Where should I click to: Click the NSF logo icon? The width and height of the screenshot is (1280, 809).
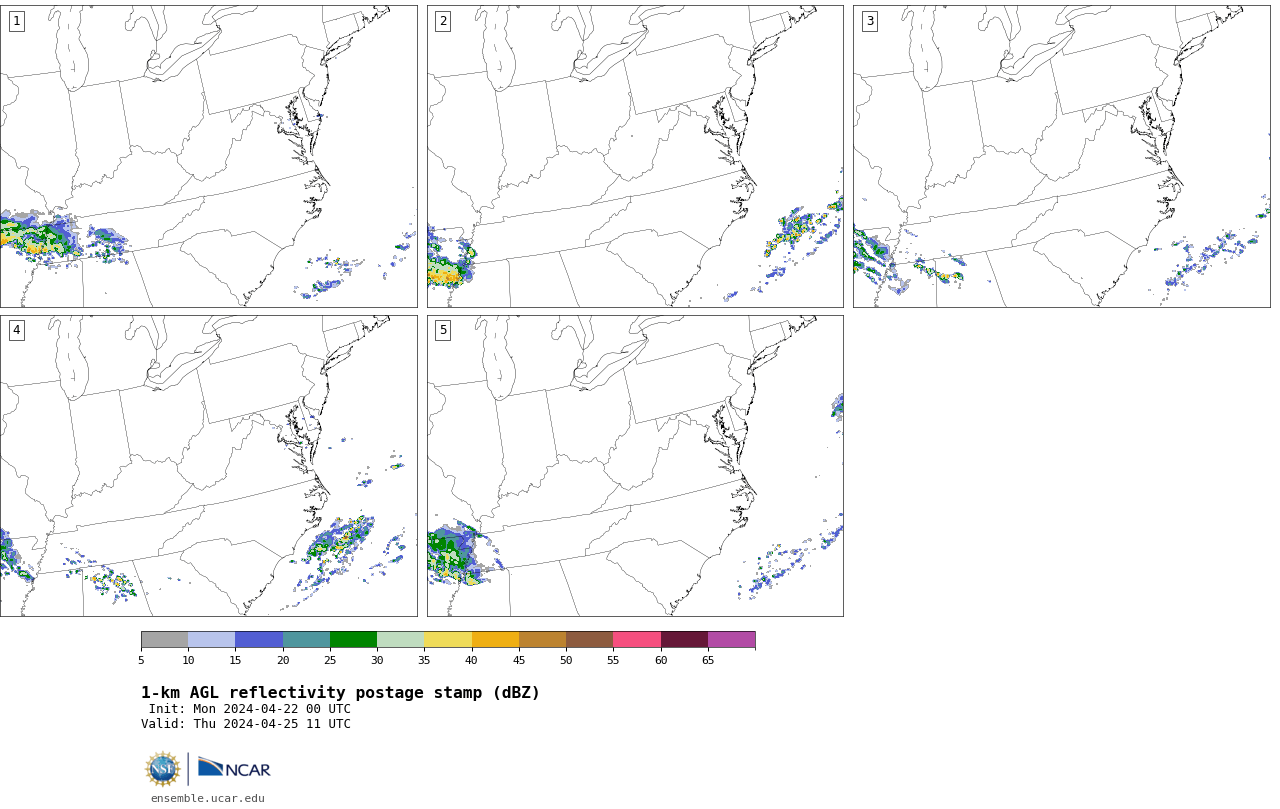pos(163,769)
